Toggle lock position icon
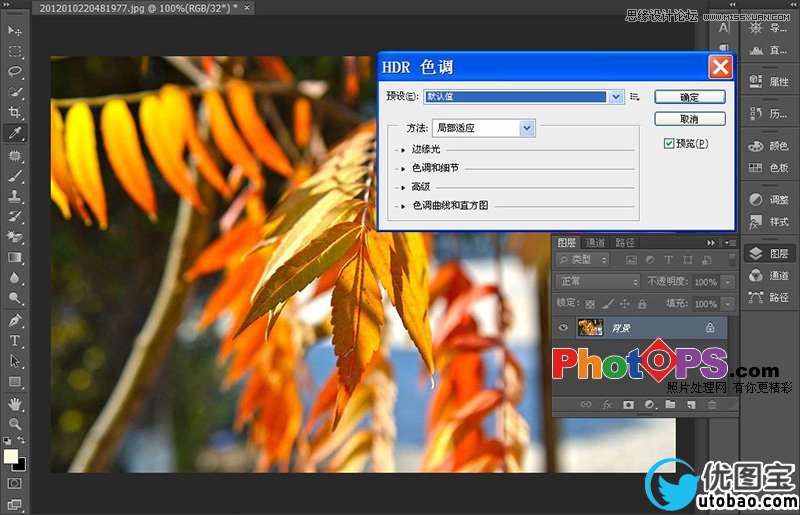 click(x=624, y=304)
